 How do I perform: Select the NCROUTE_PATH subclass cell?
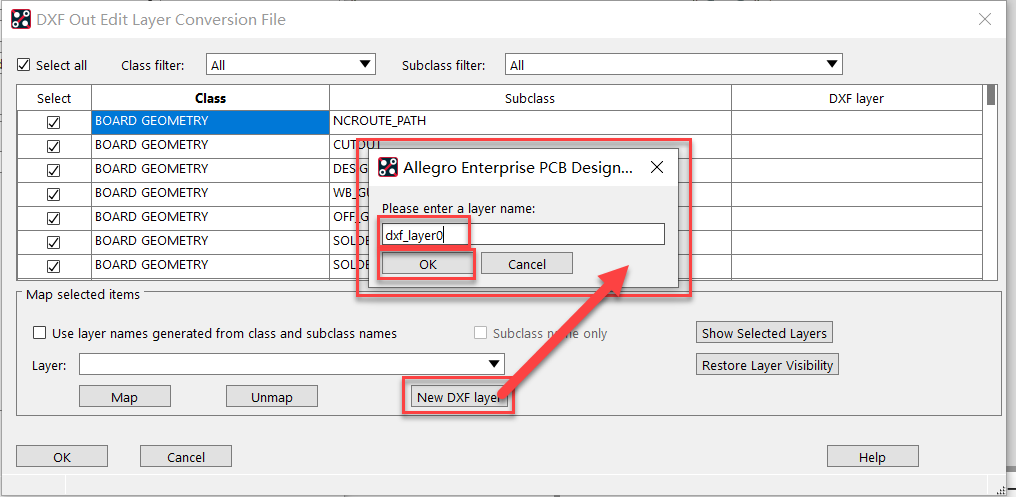click(530, 121)
